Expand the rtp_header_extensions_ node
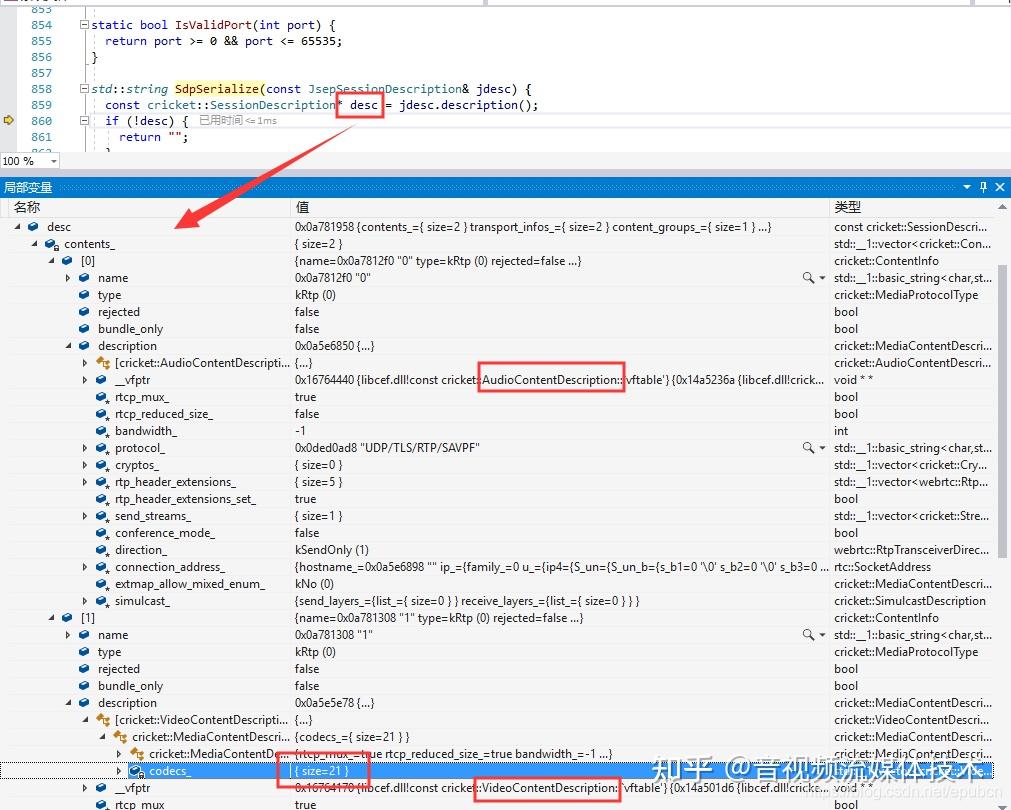 86,482
